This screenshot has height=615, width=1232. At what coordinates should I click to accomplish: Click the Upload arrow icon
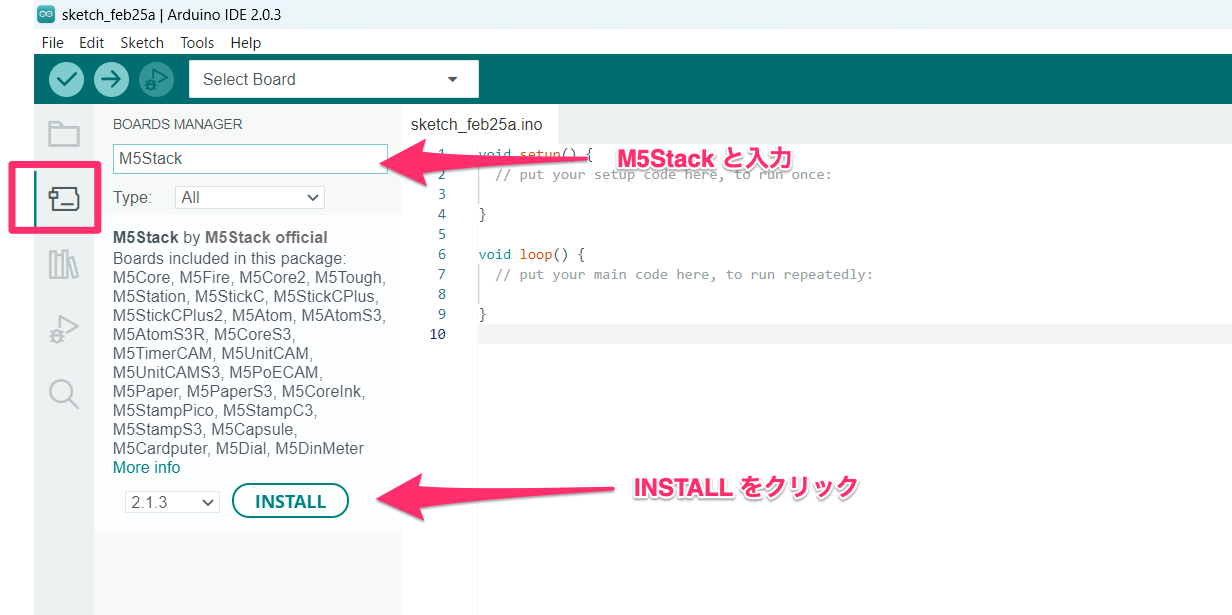(x=111, y=78)
